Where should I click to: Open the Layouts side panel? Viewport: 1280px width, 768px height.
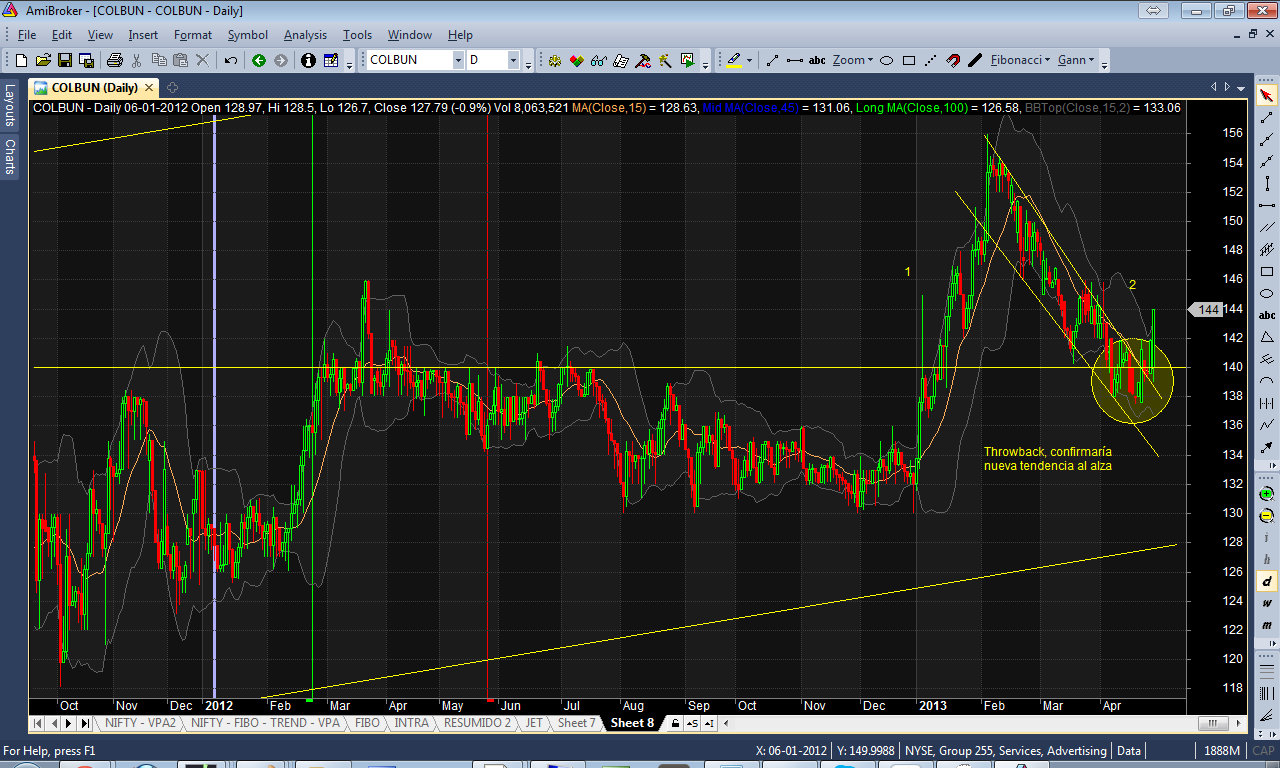coord(10,105)
